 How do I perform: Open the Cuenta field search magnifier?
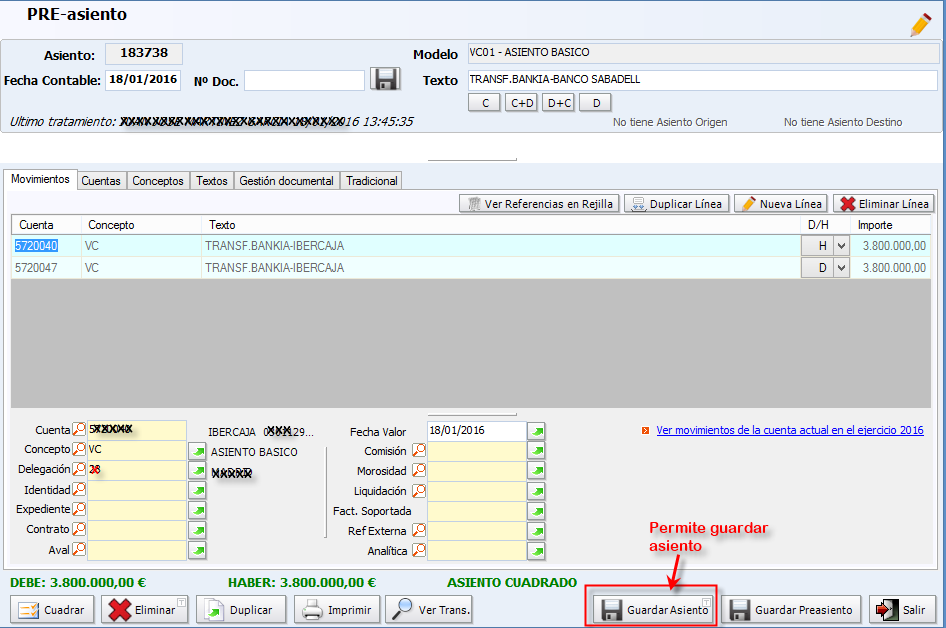tap(79, 430)
